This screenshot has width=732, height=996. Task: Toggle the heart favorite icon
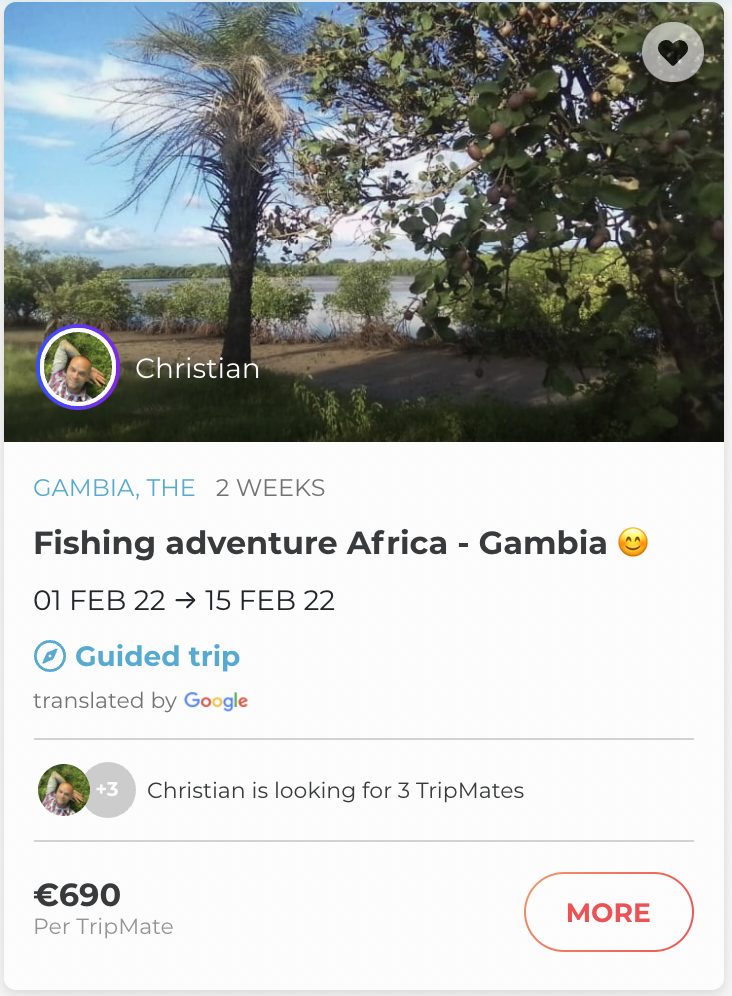(x=672, y=51)
